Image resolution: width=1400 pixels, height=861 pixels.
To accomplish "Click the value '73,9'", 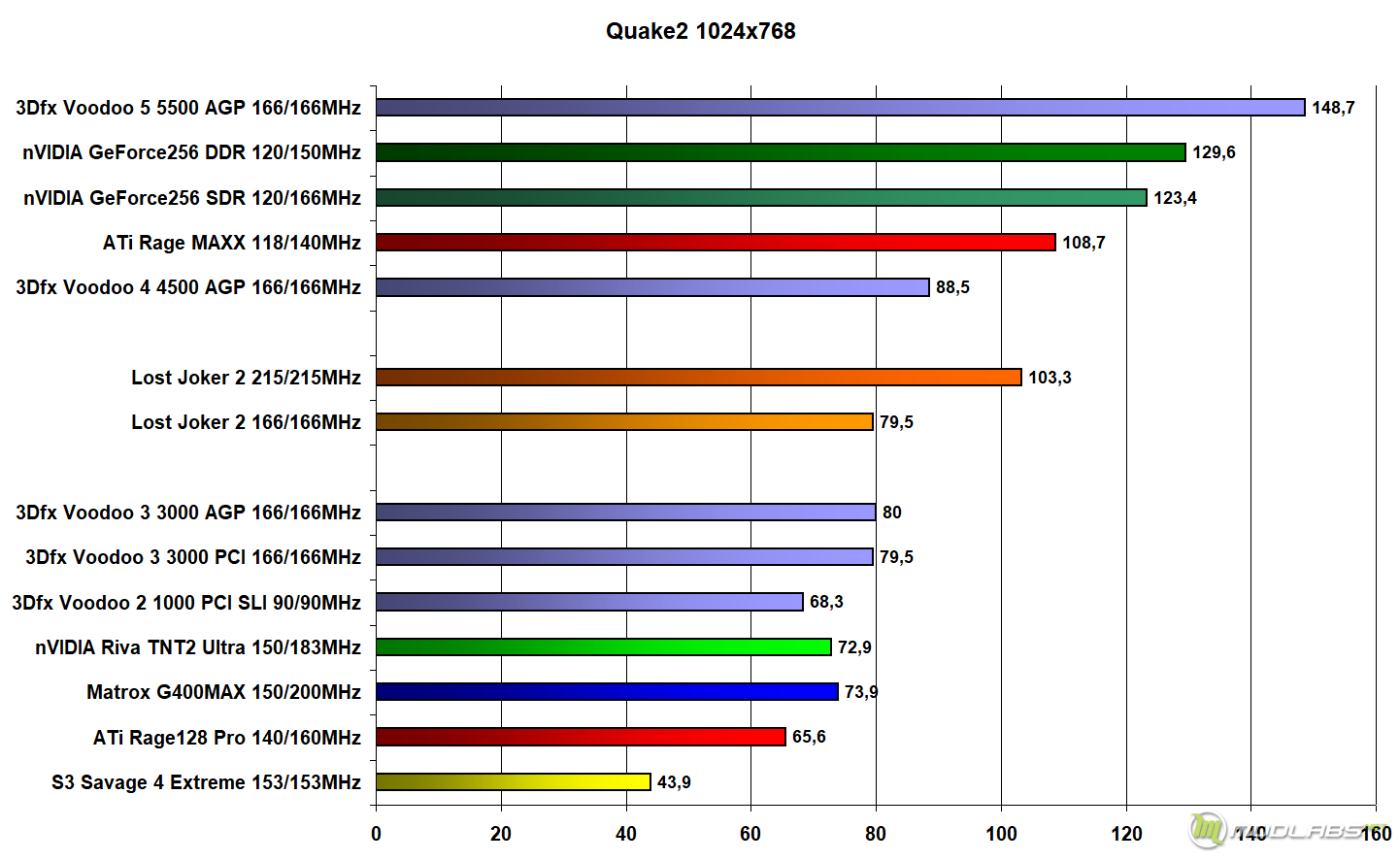I will [x=861, y=692].
